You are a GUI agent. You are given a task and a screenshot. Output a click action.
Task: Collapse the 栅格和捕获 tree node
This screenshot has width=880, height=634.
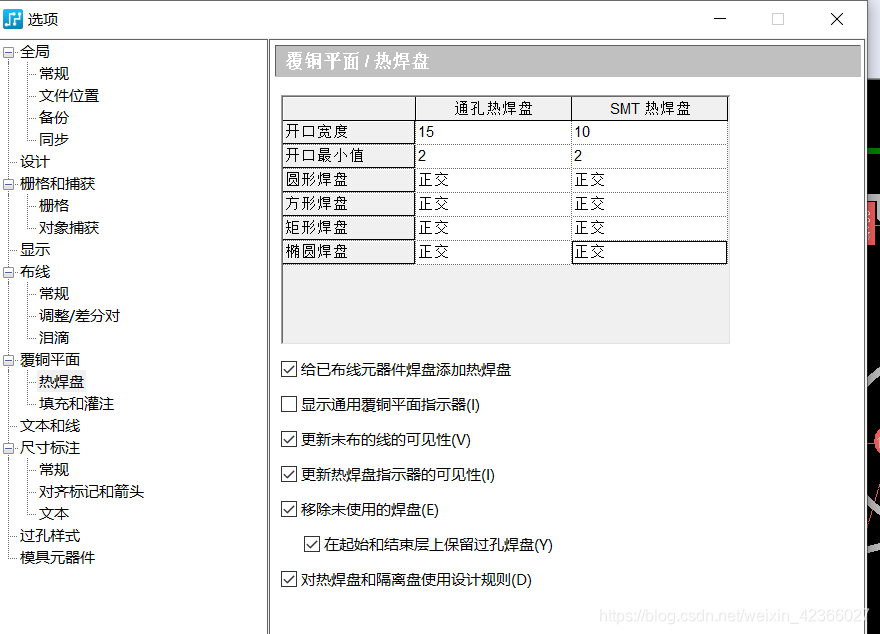[x=8, y=184]
